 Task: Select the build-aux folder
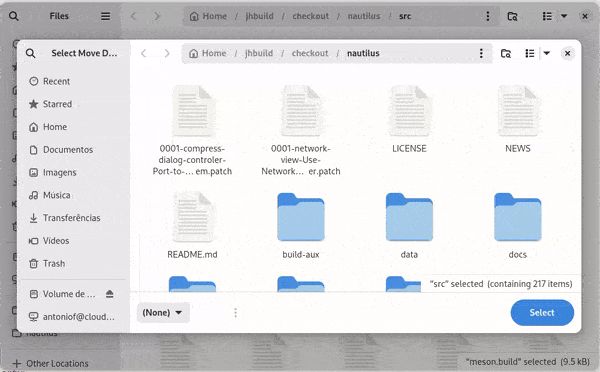pos(301,225)
